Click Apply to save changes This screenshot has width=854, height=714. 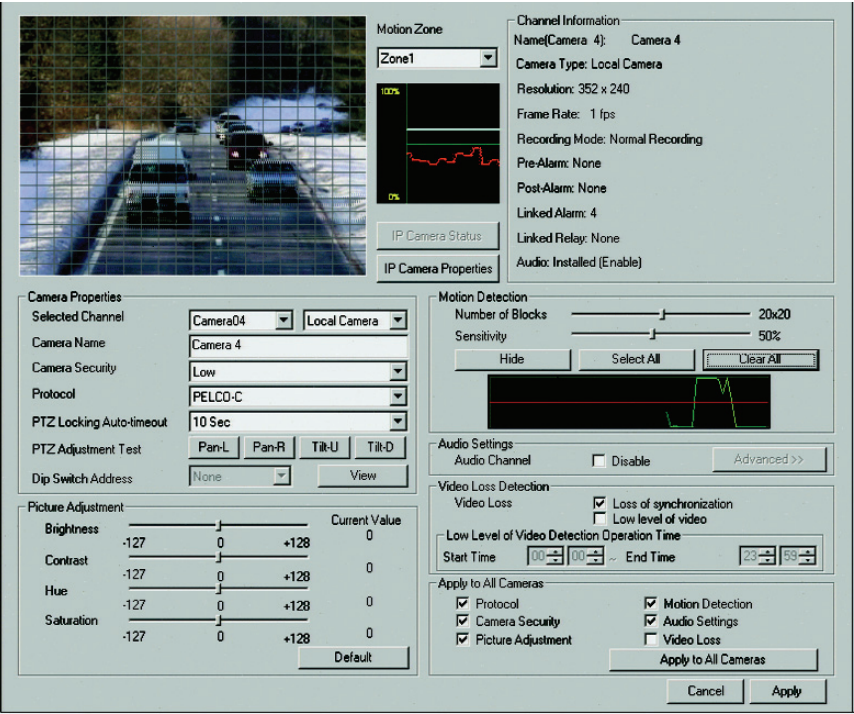pyautogui.click(x=787, y=691)
